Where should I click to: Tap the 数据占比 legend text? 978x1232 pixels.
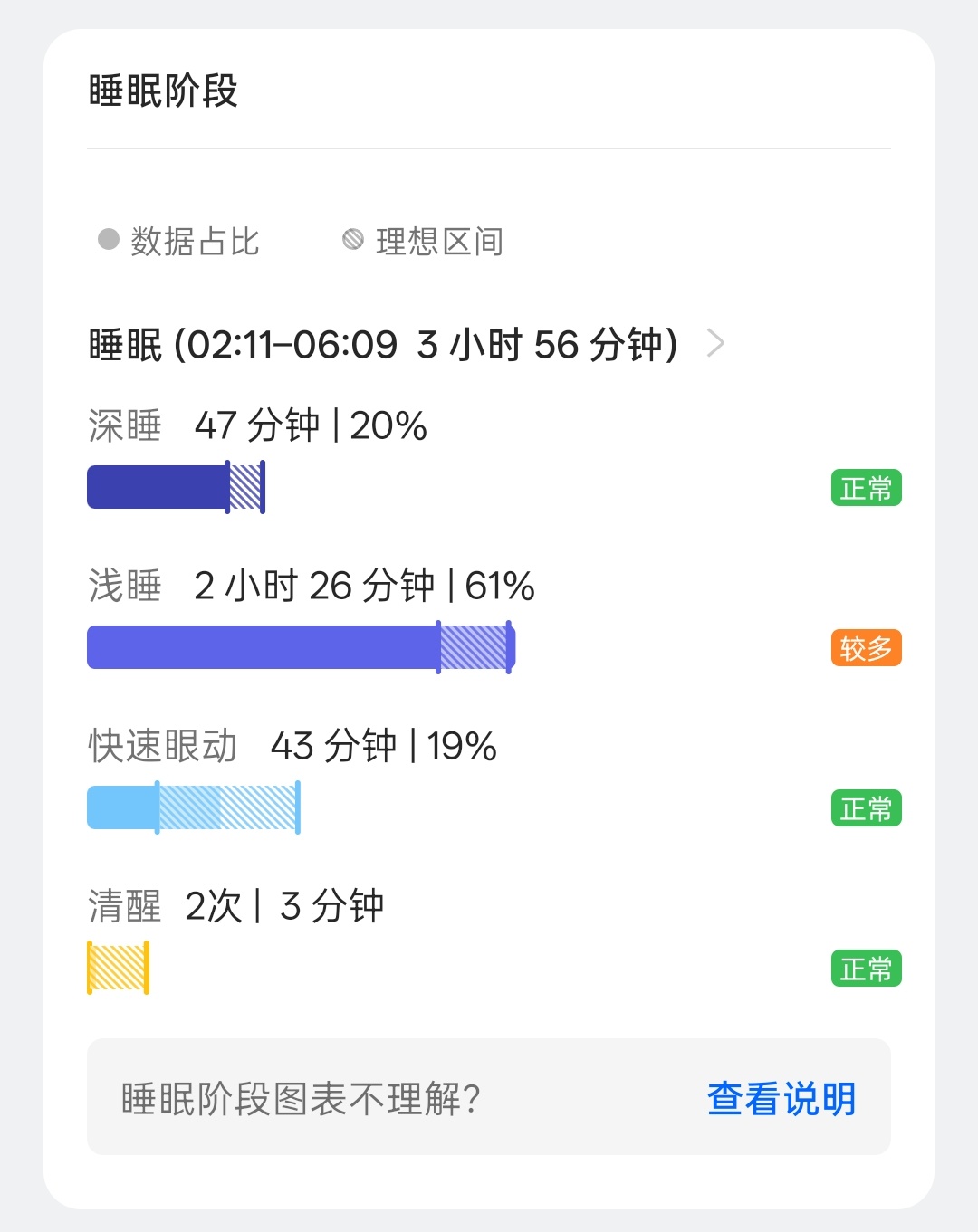pos(195,242)
